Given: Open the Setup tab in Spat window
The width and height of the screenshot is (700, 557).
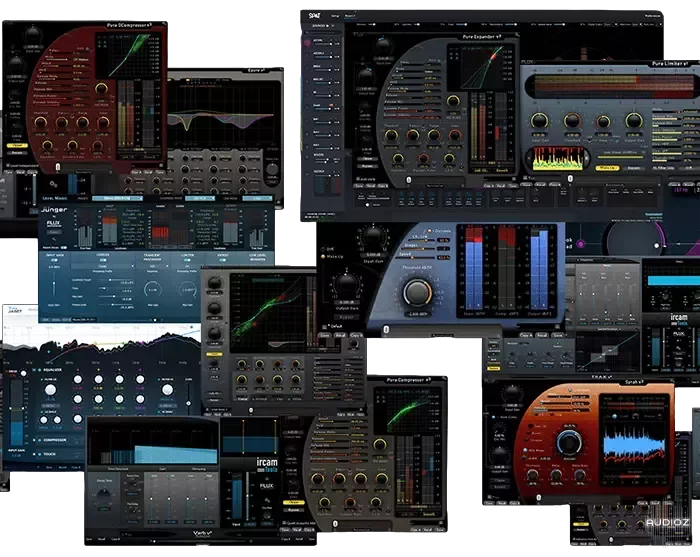Looking at the screenshot, I should click(x=335, y=16).
